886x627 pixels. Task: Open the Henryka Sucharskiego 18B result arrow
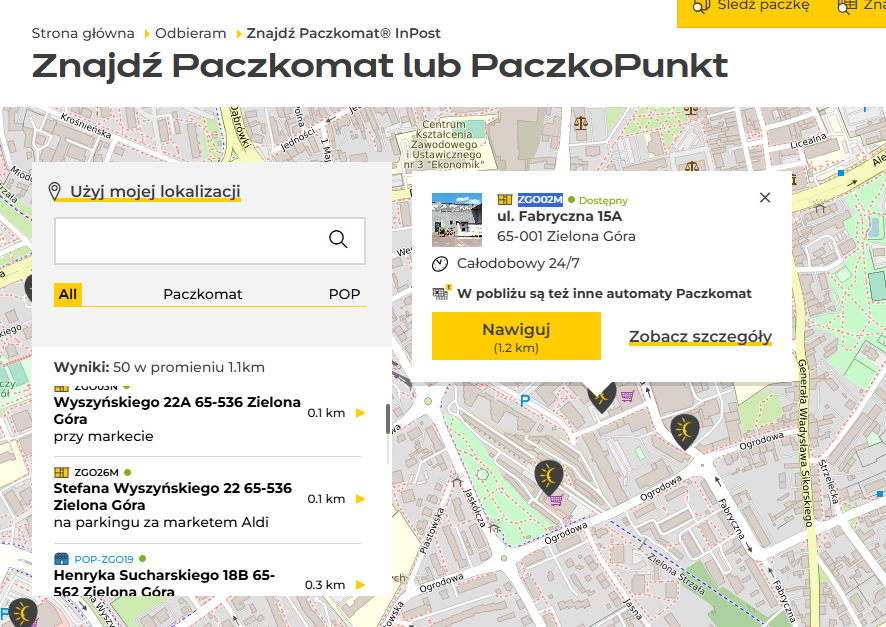[360, 585]
